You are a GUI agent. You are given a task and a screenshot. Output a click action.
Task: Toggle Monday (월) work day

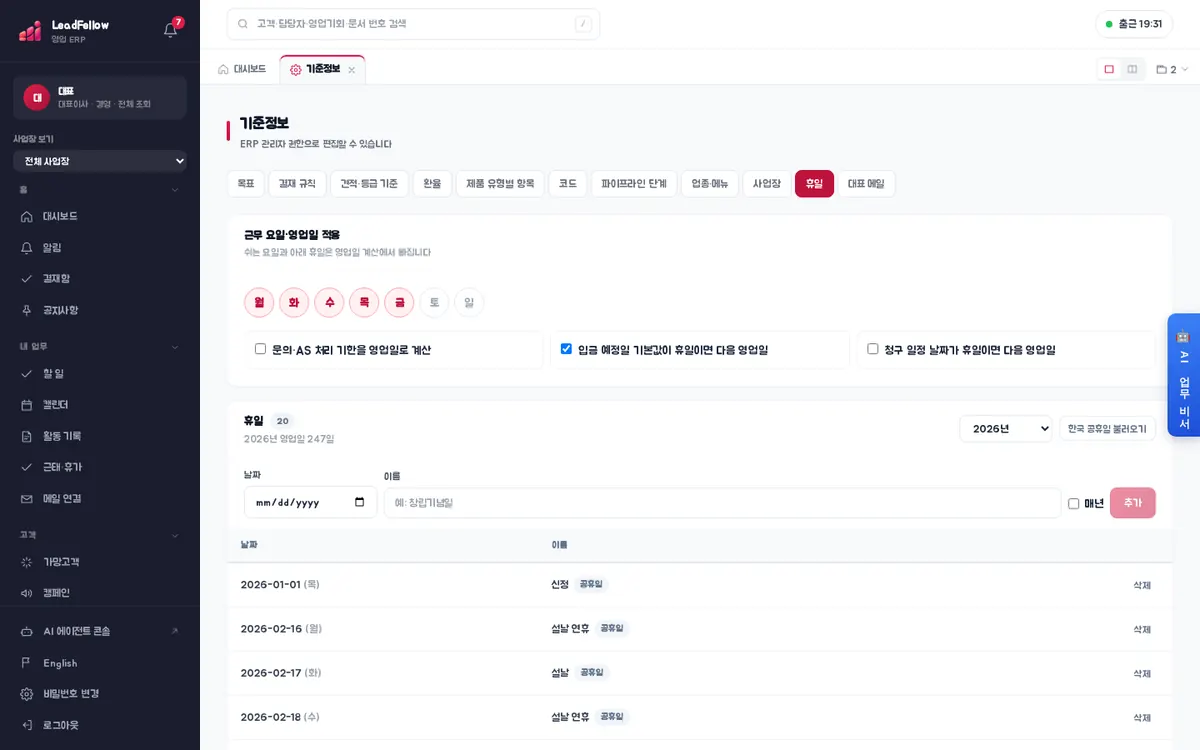pyautogui.click(x=259, y=302)
